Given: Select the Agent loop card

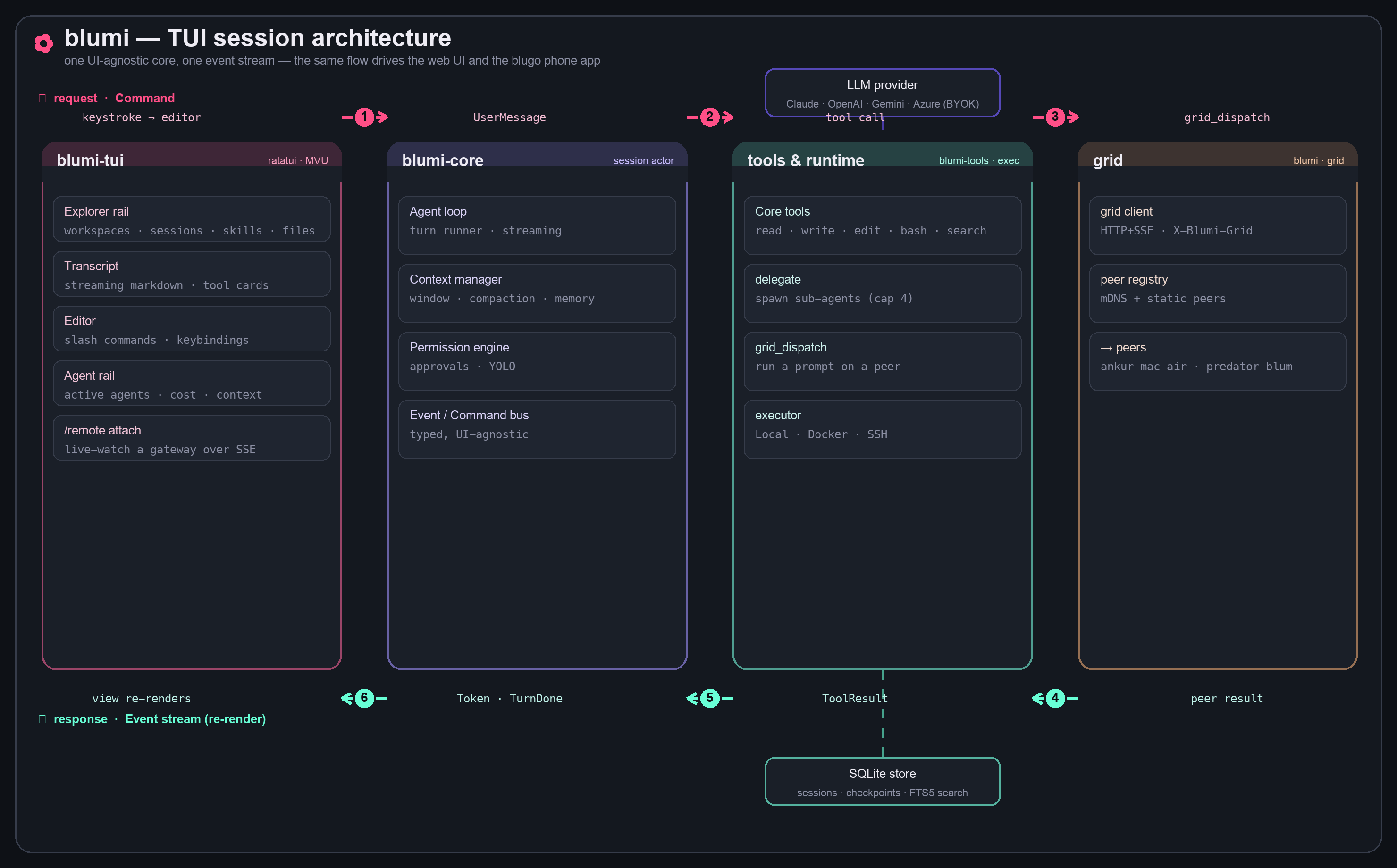Looking at the screenshot, I should (x=537, y=225).
